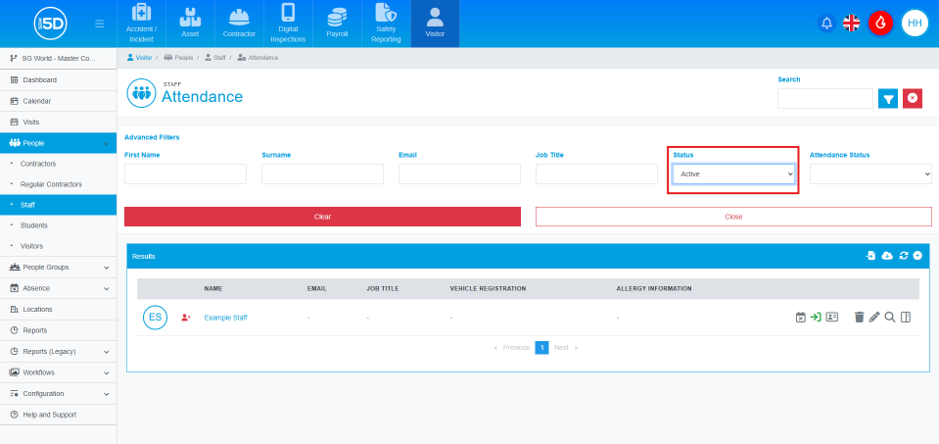This screenshot has height=444, width=939.
Task: Expand the Workflows sidebar section
Action: (x=58, y=372)
